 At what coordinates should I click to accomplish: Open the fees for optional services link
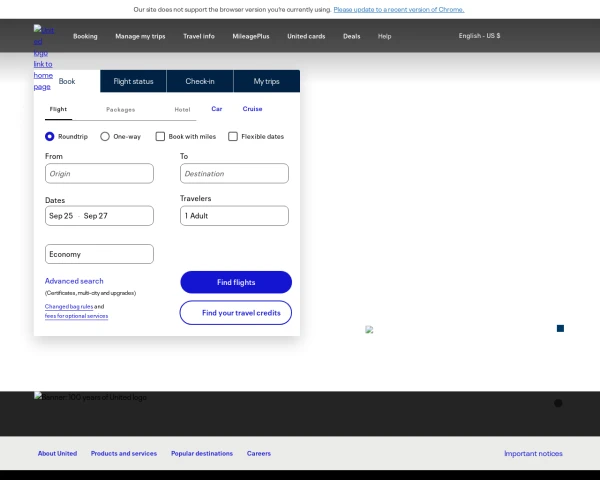click(76, 316)
